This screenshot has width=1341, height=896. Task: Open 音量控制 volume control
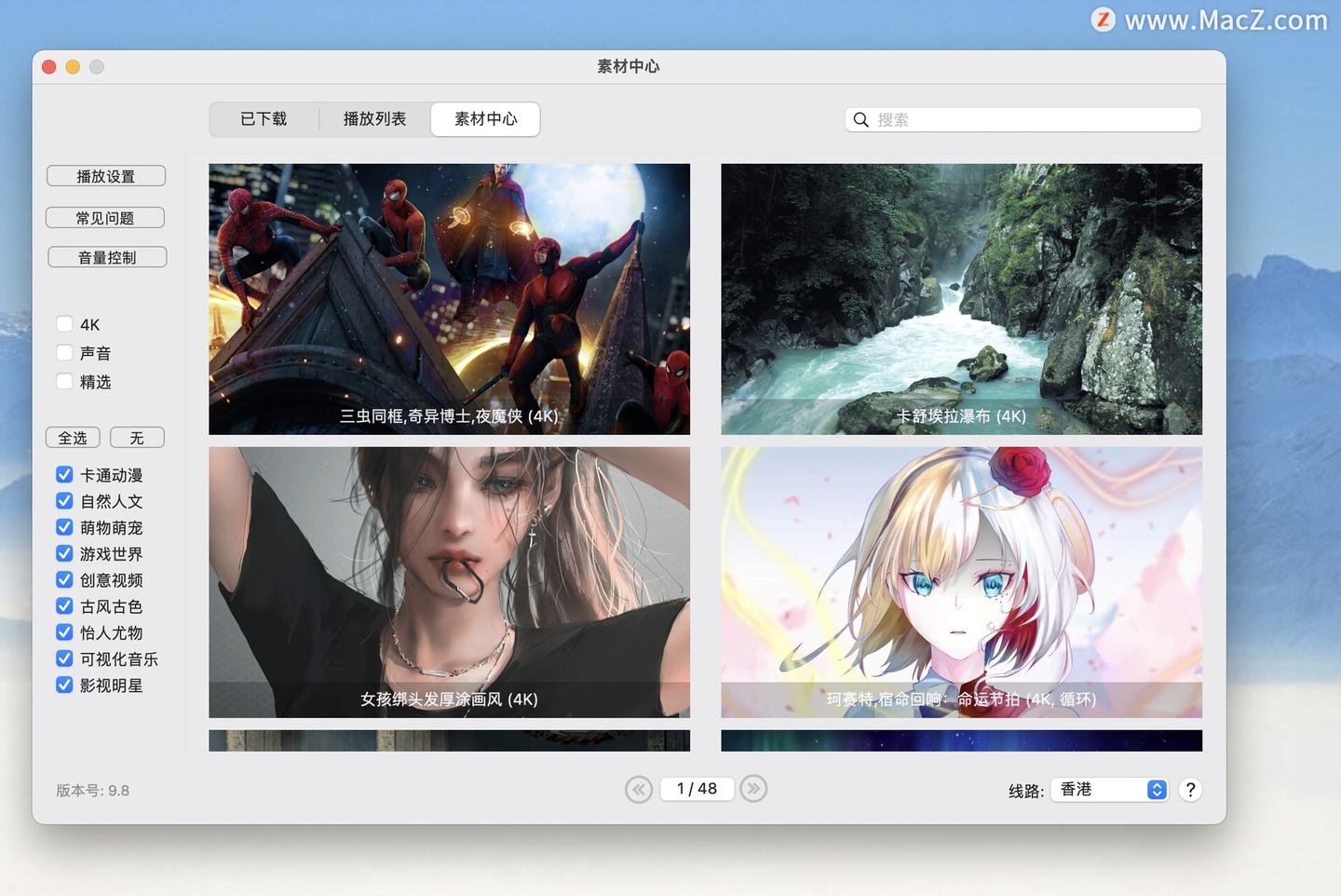point(107,257)
